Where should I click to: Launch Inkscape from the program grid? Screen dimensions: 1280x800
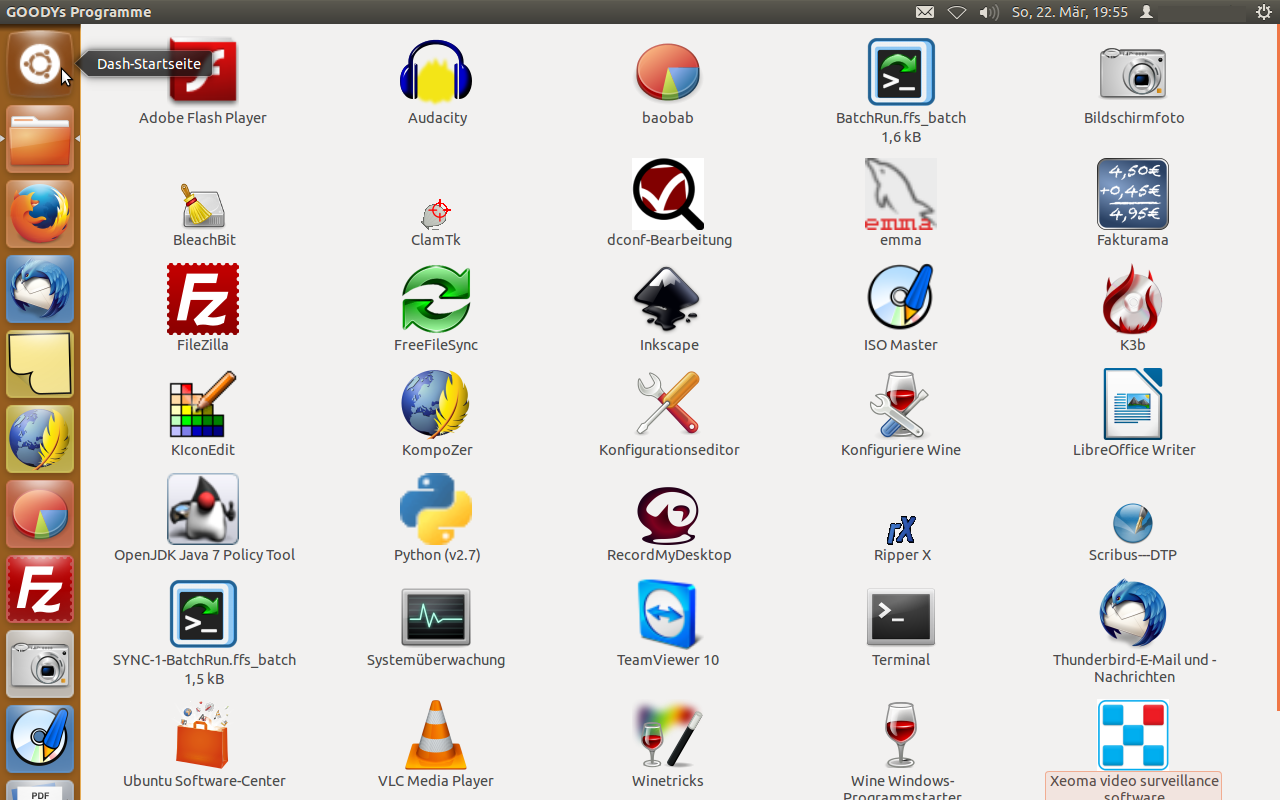click(668, 300)
